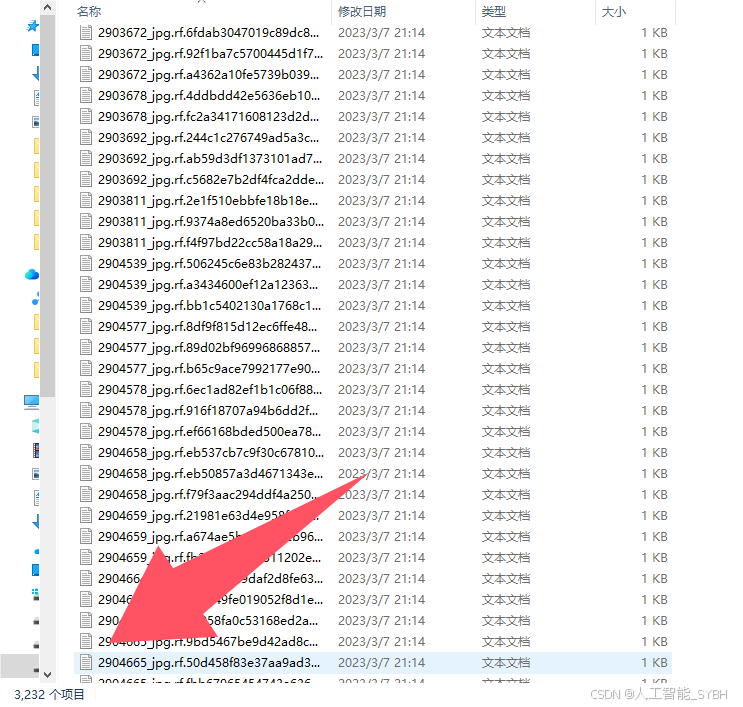Image resolution: width=743 pixels, height=707 pixels.
Task: Select file name 2904578_jpg.rf.916f18707a94b6dd2f...
Action: click(208, 411)
